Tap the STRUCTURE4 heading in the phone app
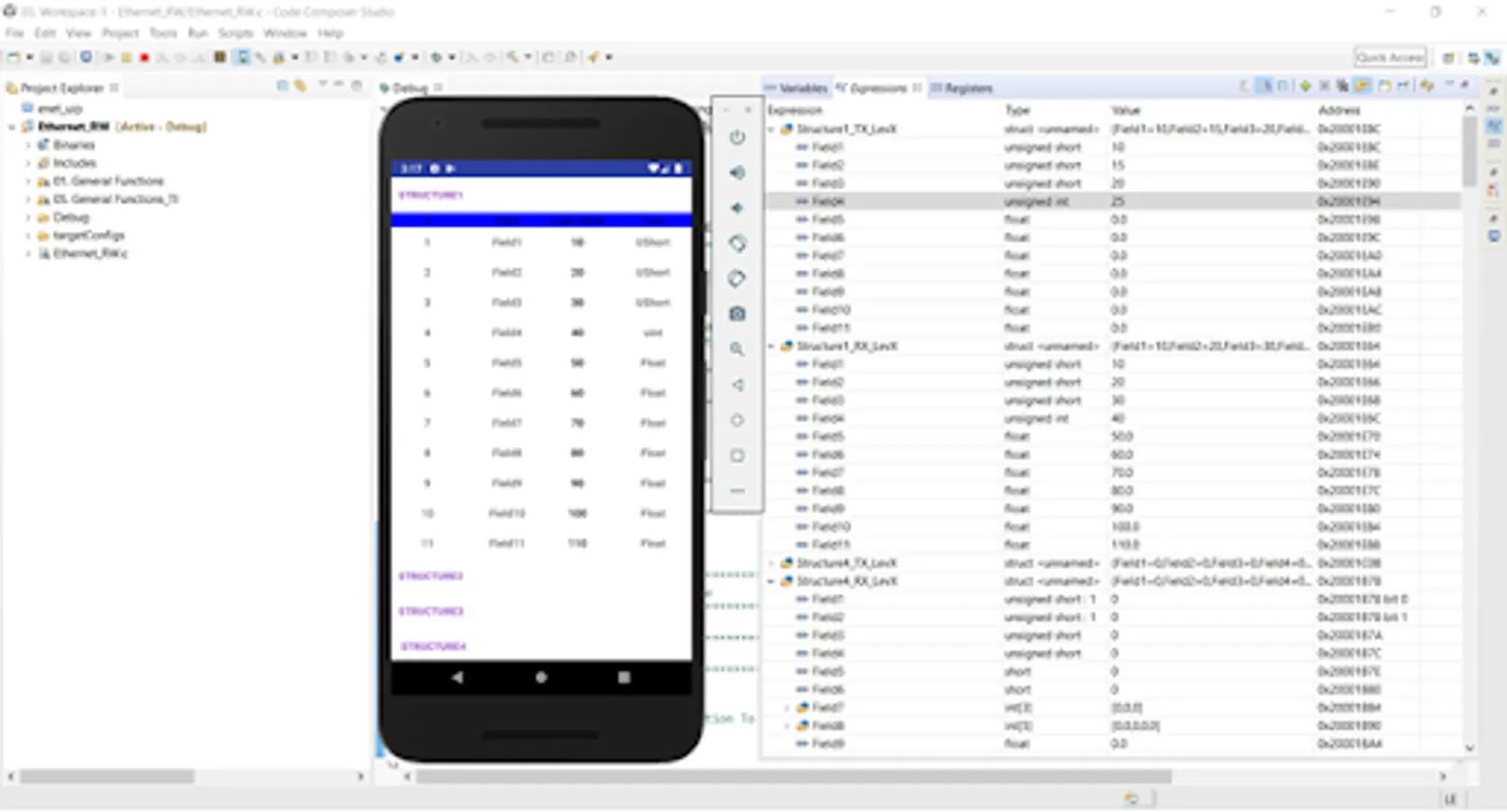The image size is (1507, 812). pos(433,646)
